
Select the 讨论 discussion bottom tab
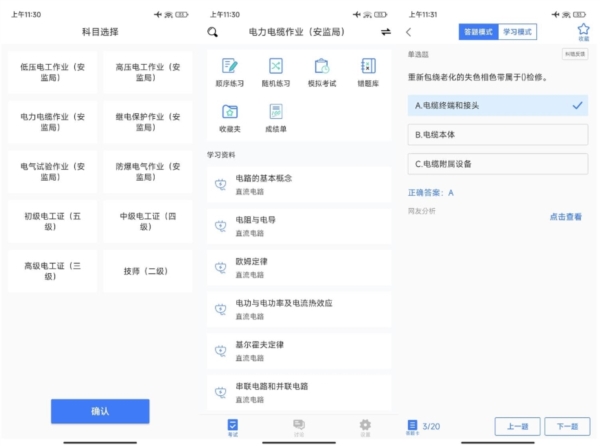pyautogui.click(x=299, y=427)
